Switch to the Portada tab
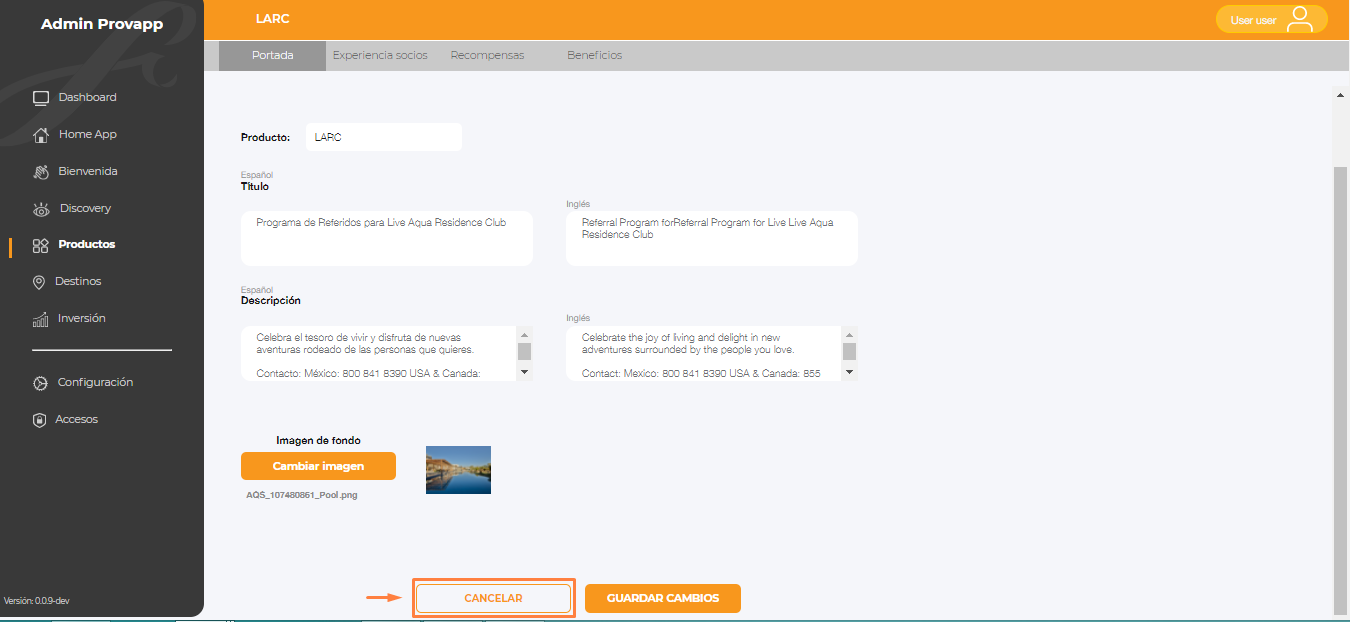The height and width of the screenshot is (622, 1350). (272, 56)
